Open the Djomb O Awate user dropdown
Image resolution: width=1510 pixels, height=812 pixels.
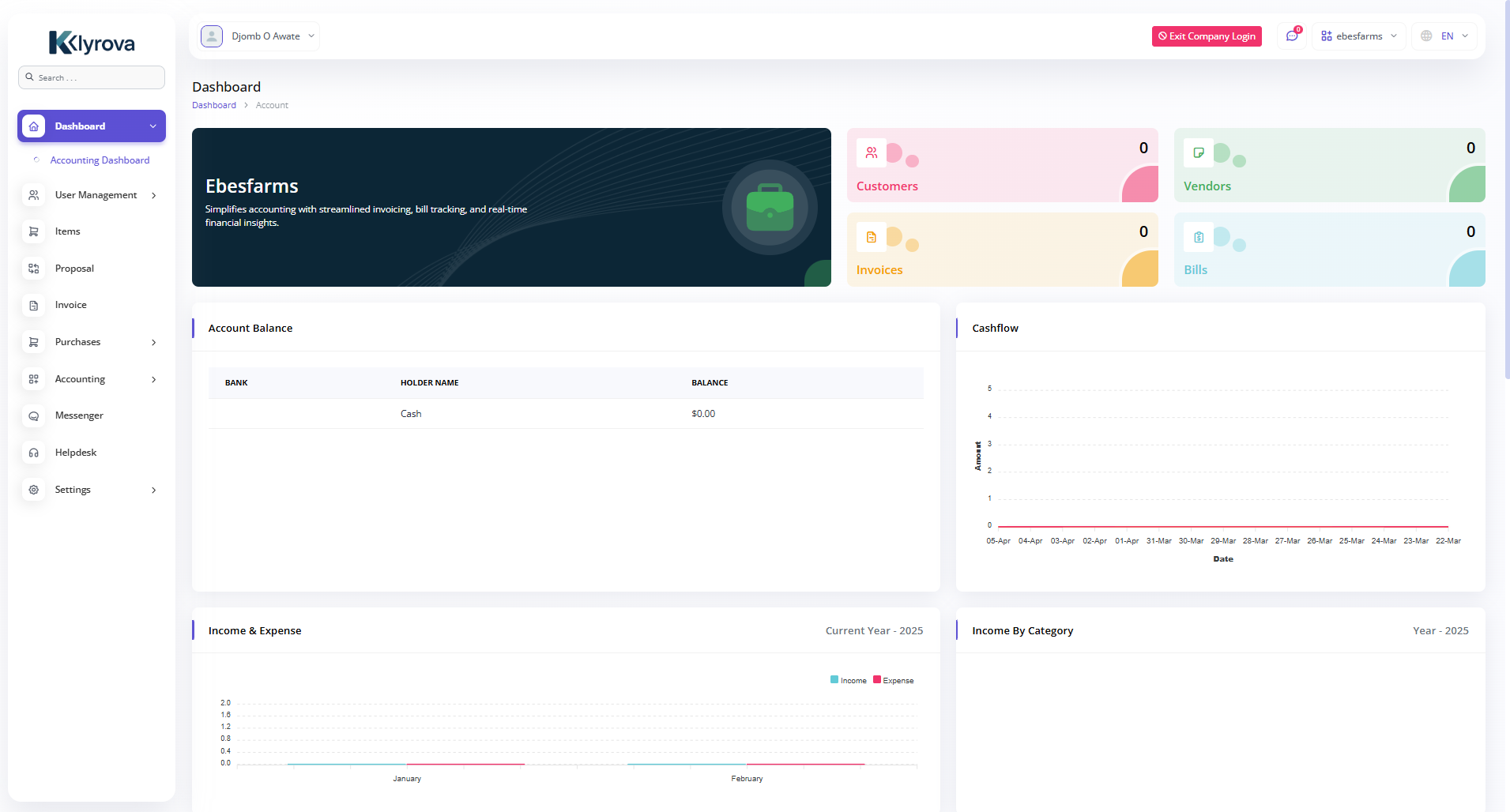pos(259,36)
